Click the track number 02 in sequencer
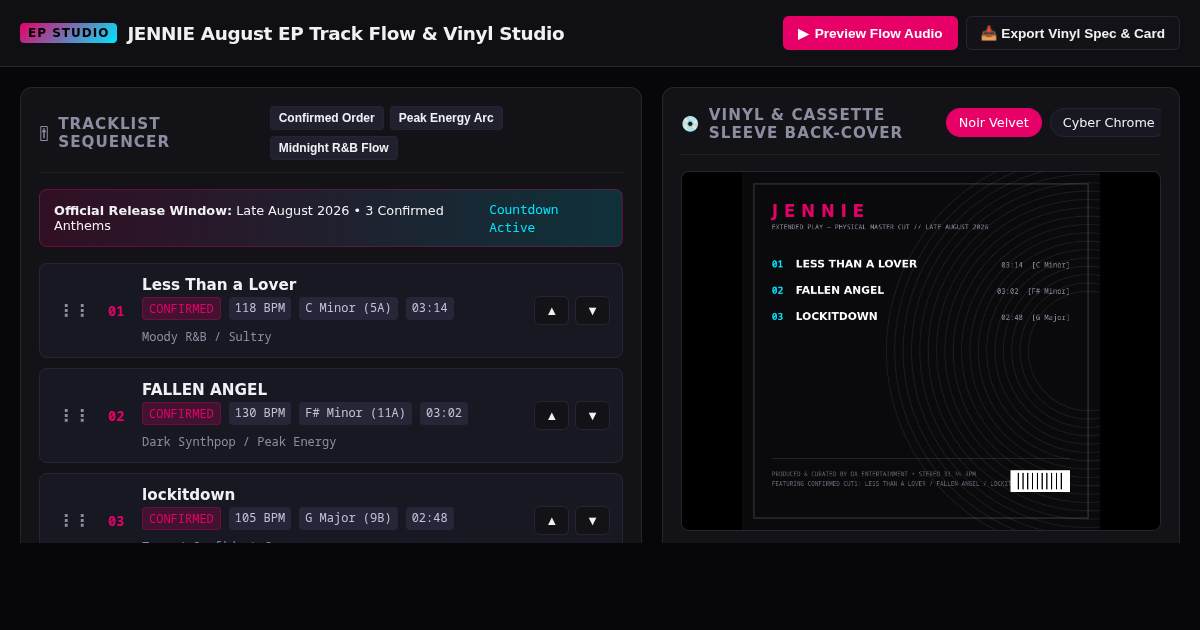The image size is (1200, 630). point(116,416)
